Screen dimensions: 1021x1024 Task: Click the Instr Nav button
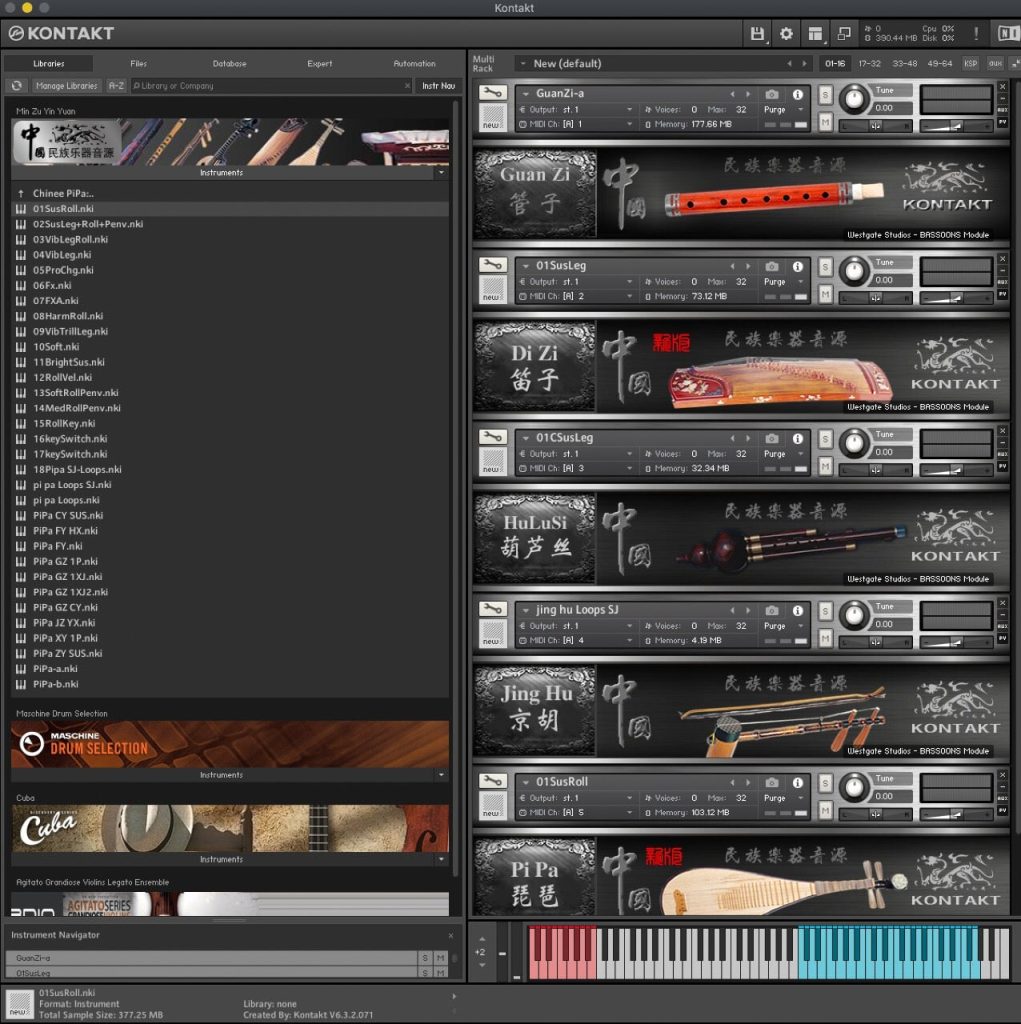(438, 86)
